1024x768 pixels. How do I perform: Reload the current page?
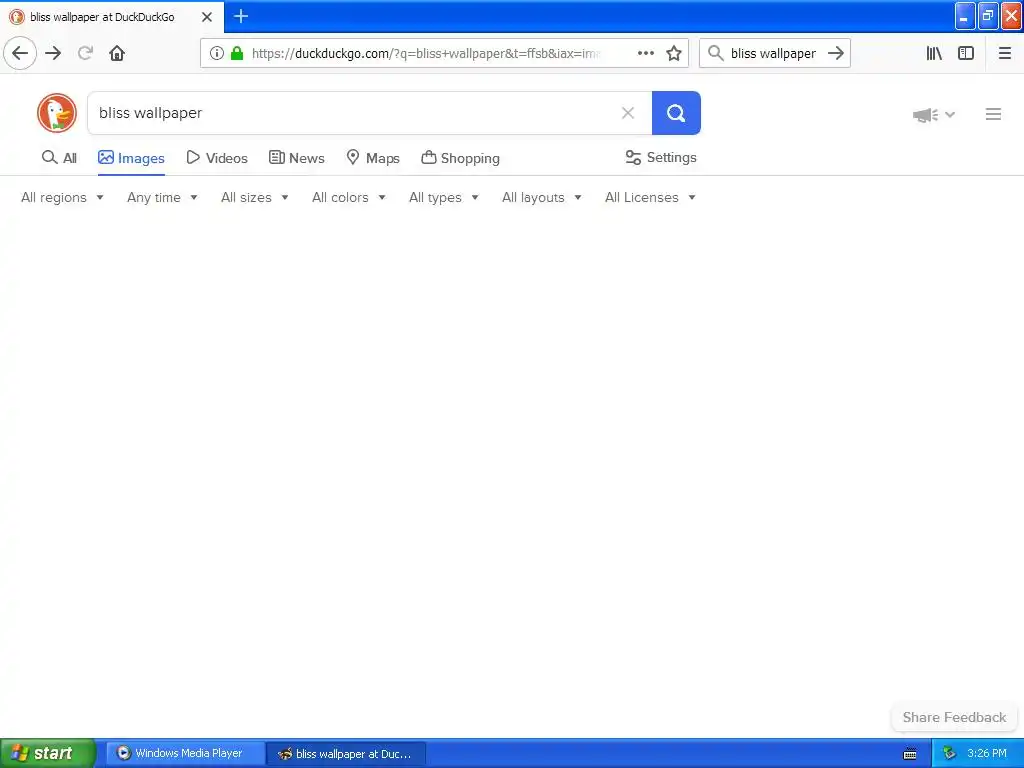pos(85,53)
